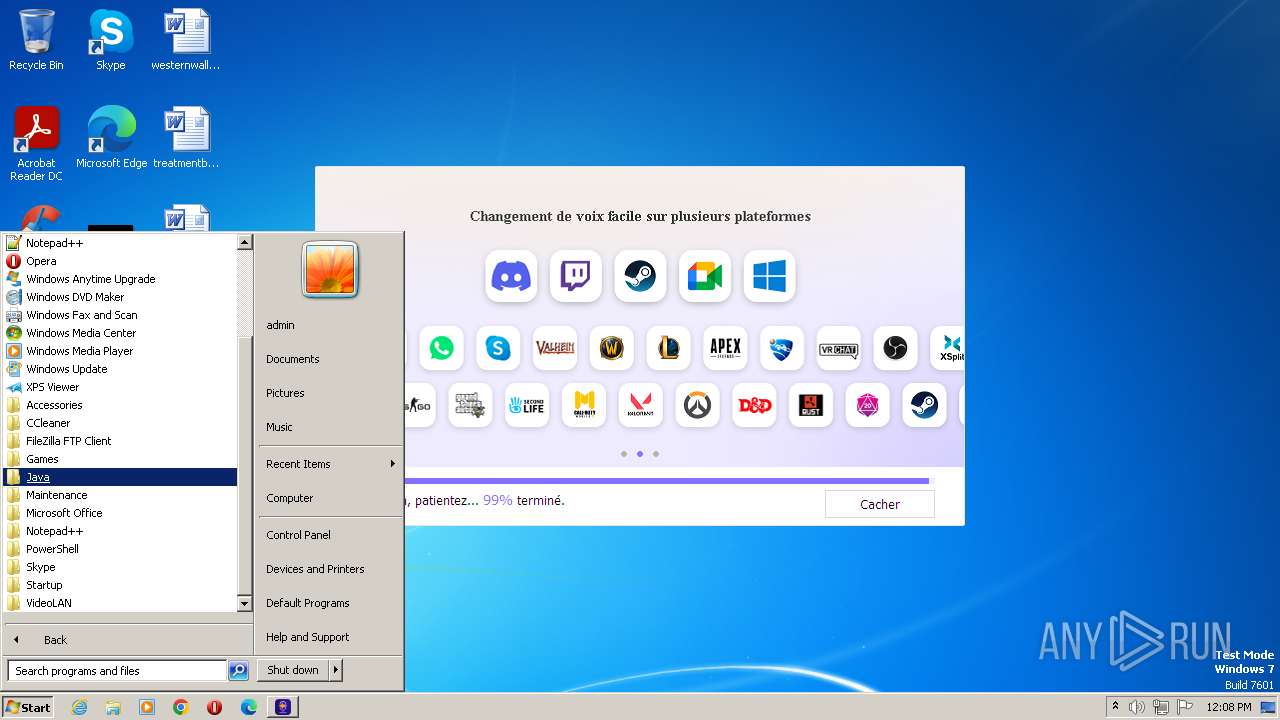Open the Recycle Bin desktop icon

coord(36,40)
